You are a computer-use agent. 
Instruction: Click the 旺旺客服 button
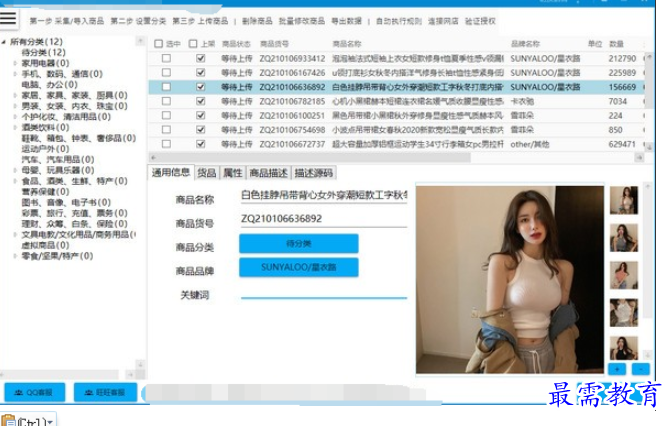pyautogui.click(x=105, y=392)
